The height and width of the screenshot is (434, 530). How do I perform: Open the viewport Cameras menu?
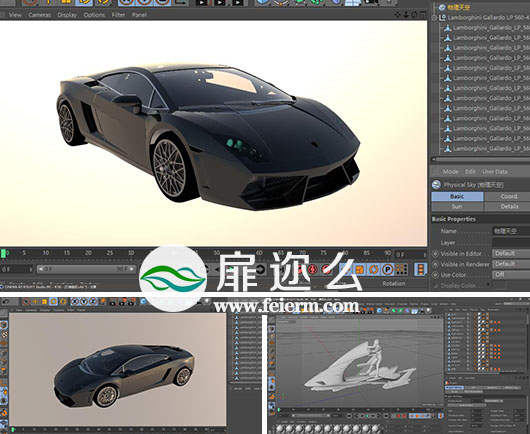click(x=40, y=15)
